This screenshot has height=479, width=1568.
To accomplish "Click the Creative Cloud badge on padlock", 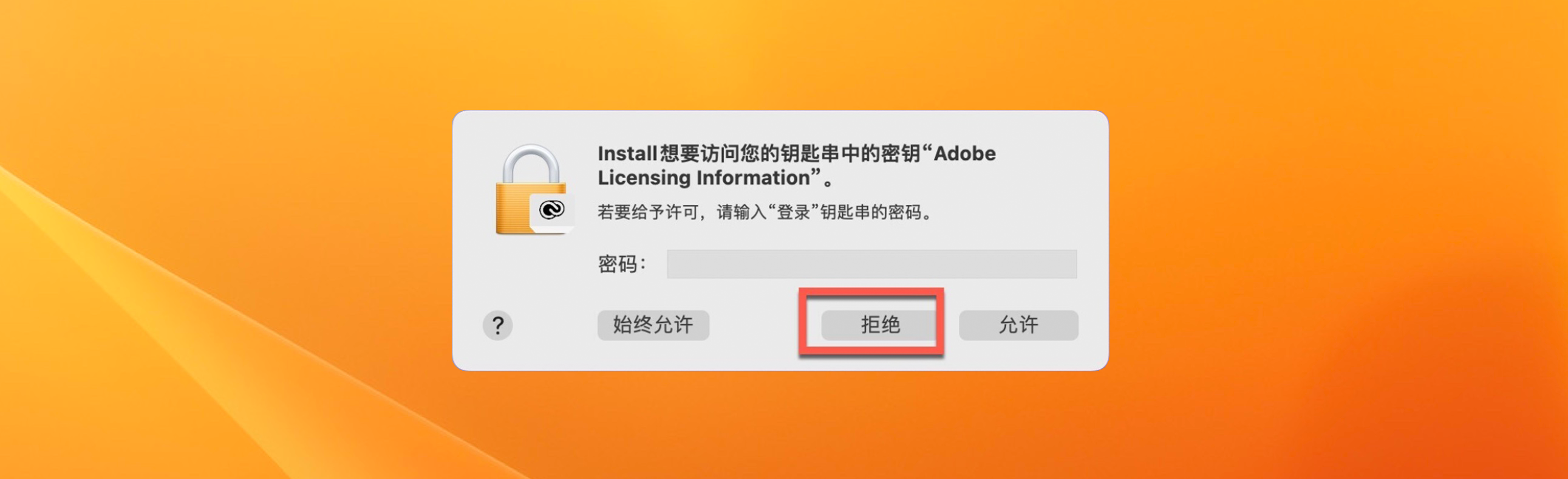I will point(552,211).
